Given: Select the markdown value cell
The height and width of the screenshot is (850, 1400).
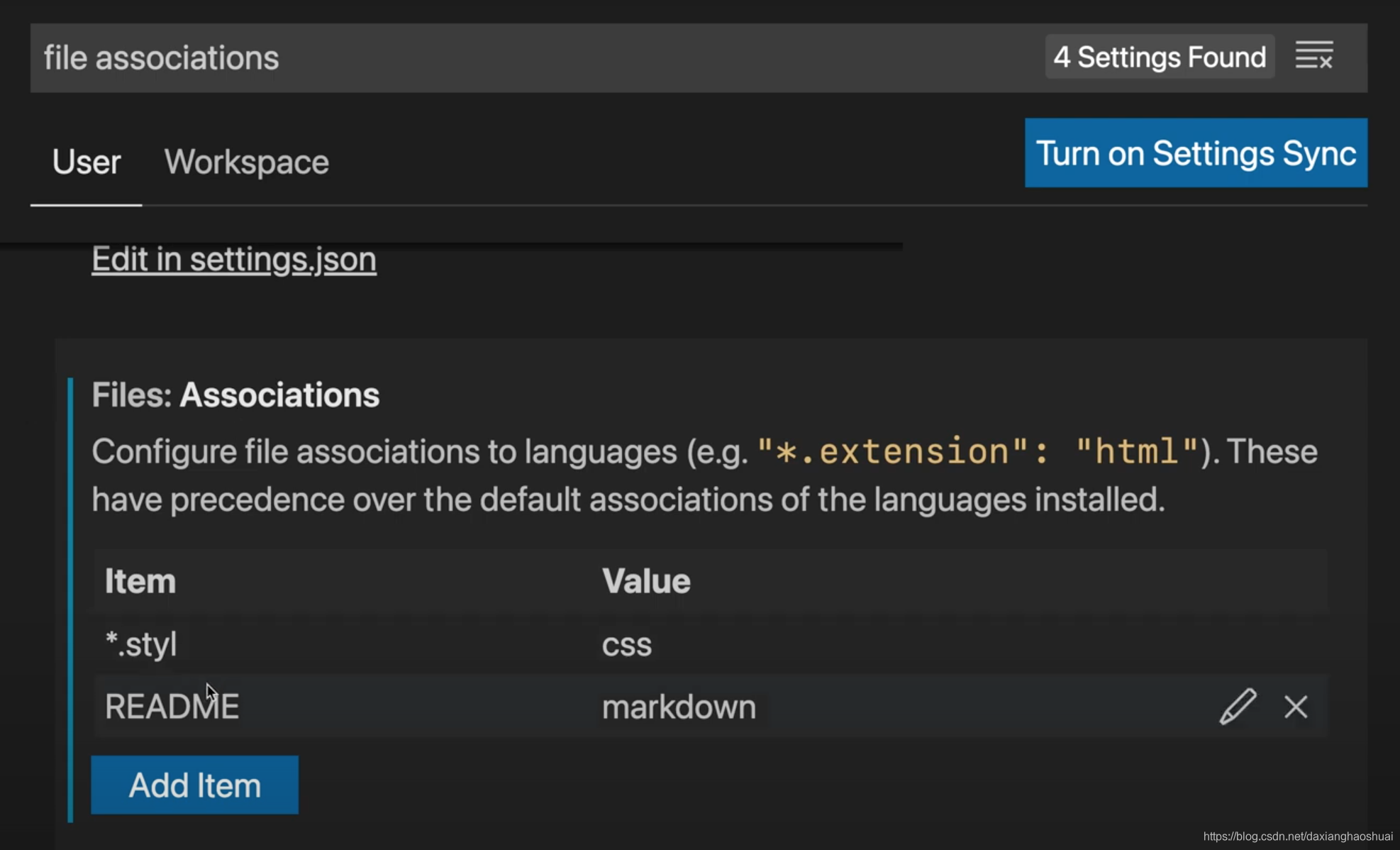Looking at the screenshot, I should click(x=679, y=707).
